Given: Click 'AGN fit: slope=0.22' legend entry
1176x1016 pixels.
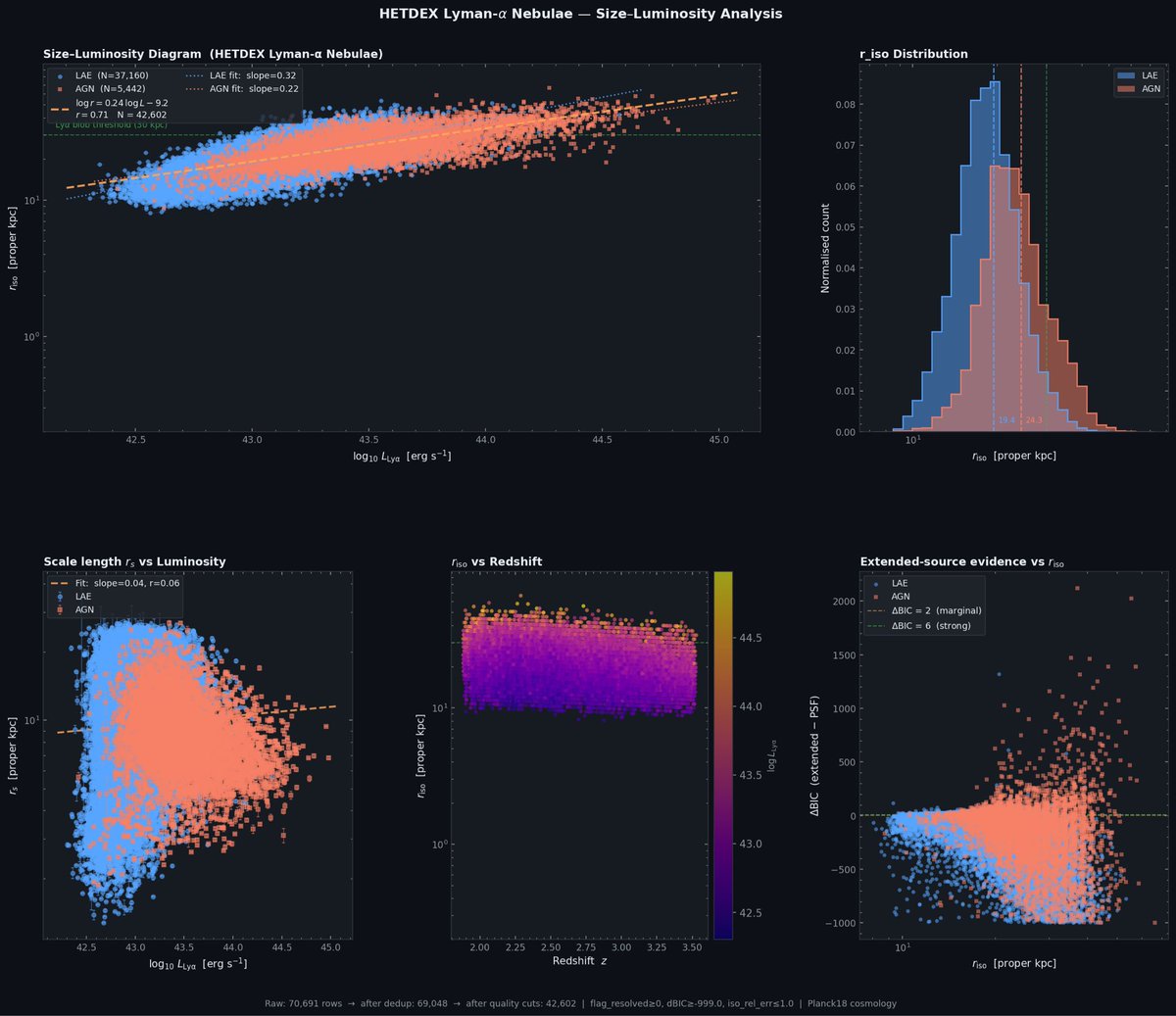Looking at the screenshot, I should click(241, 89).
